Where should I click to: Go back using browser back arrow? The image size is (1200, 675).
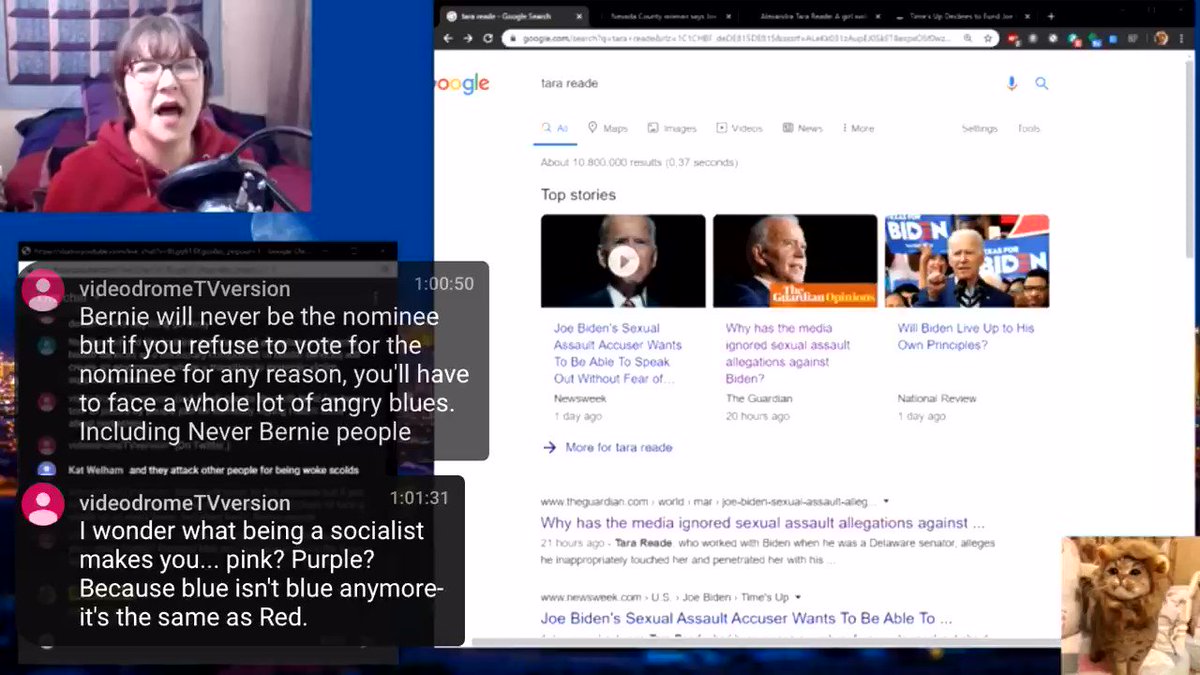(x=447, y=38)
